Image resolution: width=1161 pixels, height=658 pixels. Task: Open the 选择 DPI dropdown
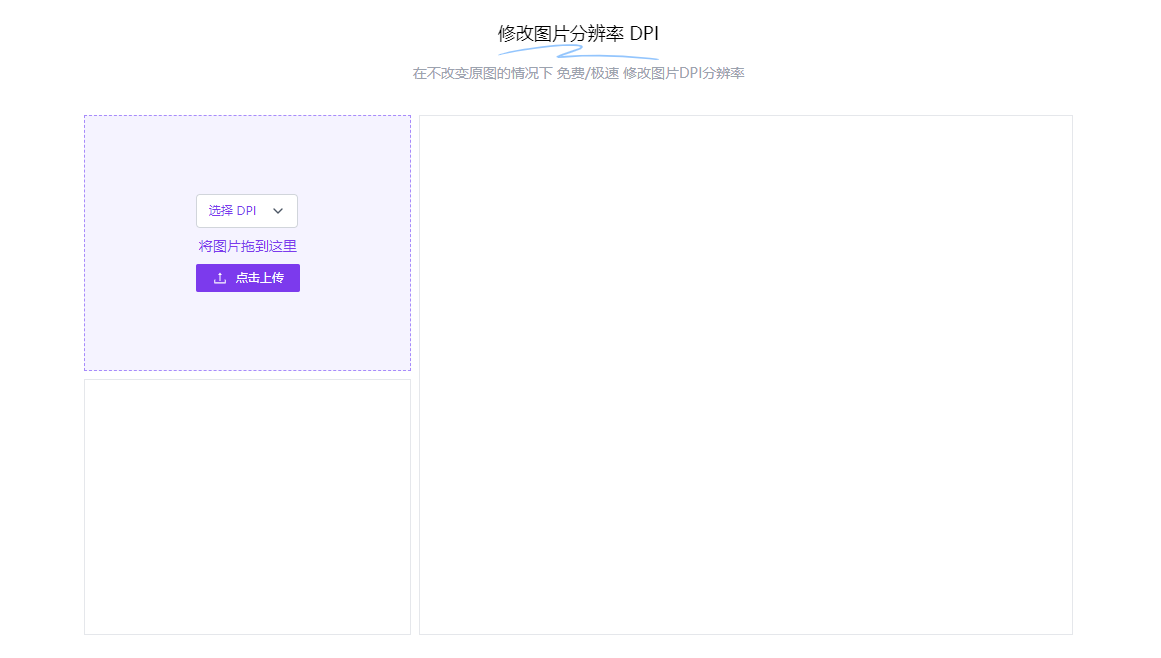coord(247,210)
